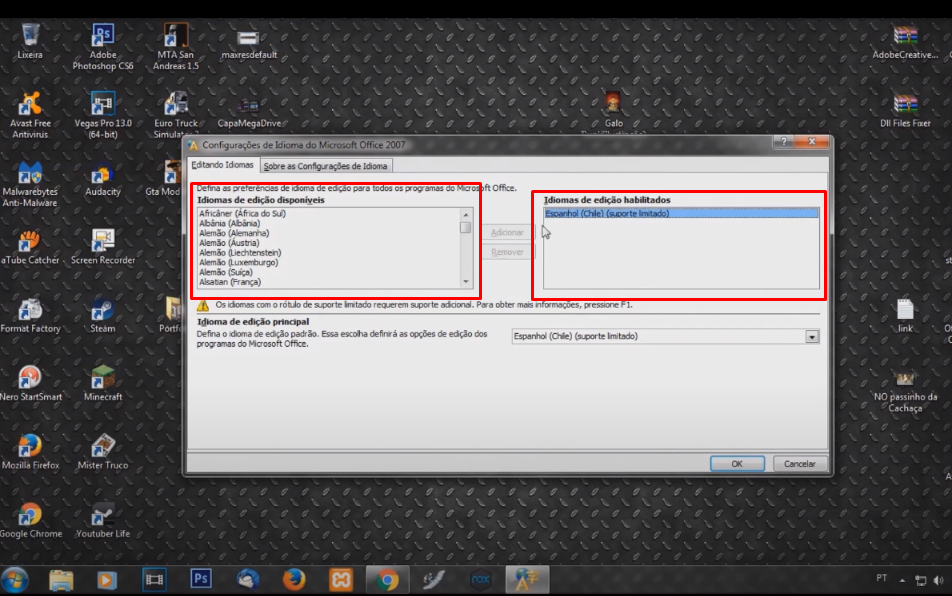Open Format Factory desktop shortcut
The width and height of the screenshot is (952, 596).
[x=30, y=316]
